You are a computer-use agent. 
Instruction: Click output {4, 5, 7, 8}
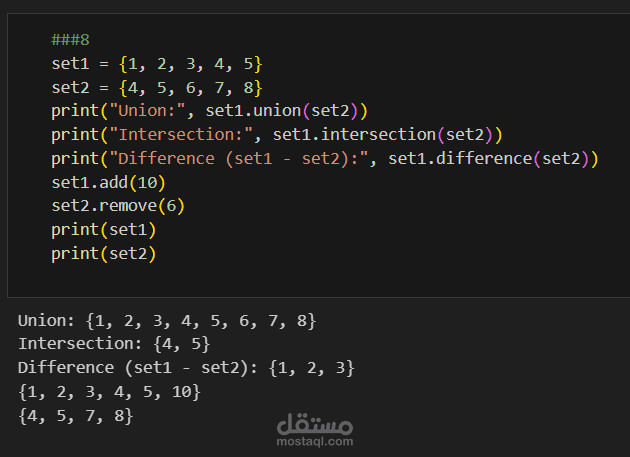point(76,416)
